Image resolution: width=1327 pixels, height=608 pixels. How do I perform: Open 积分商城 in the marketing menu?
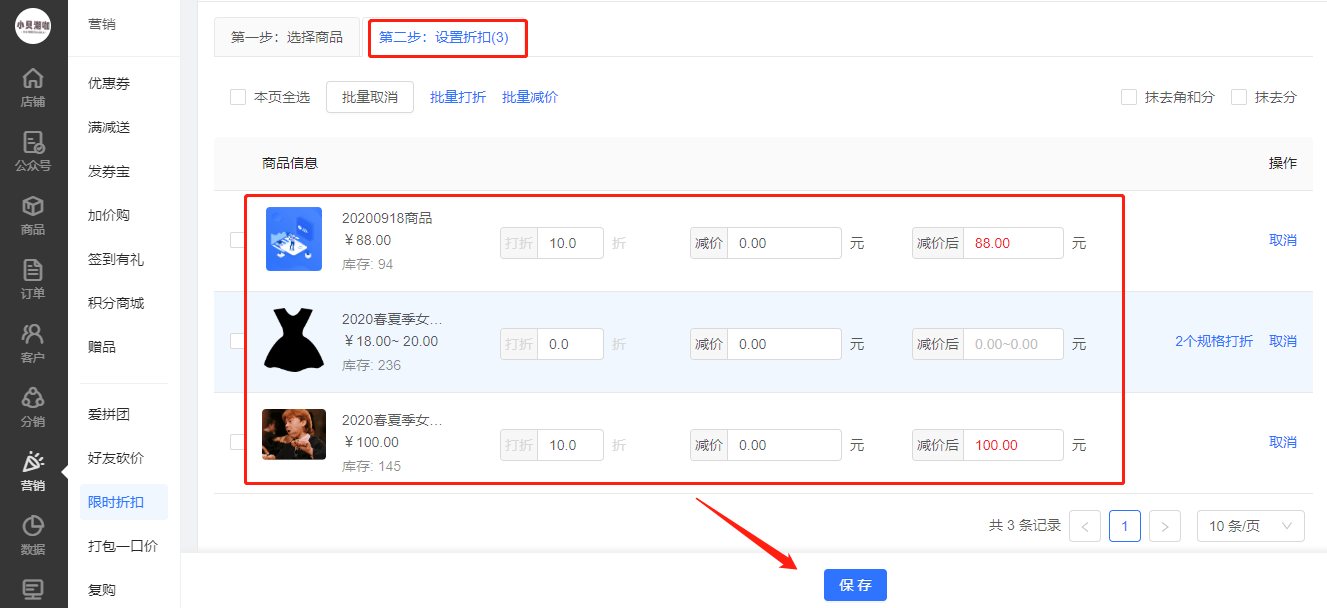[x=116, y=303]
